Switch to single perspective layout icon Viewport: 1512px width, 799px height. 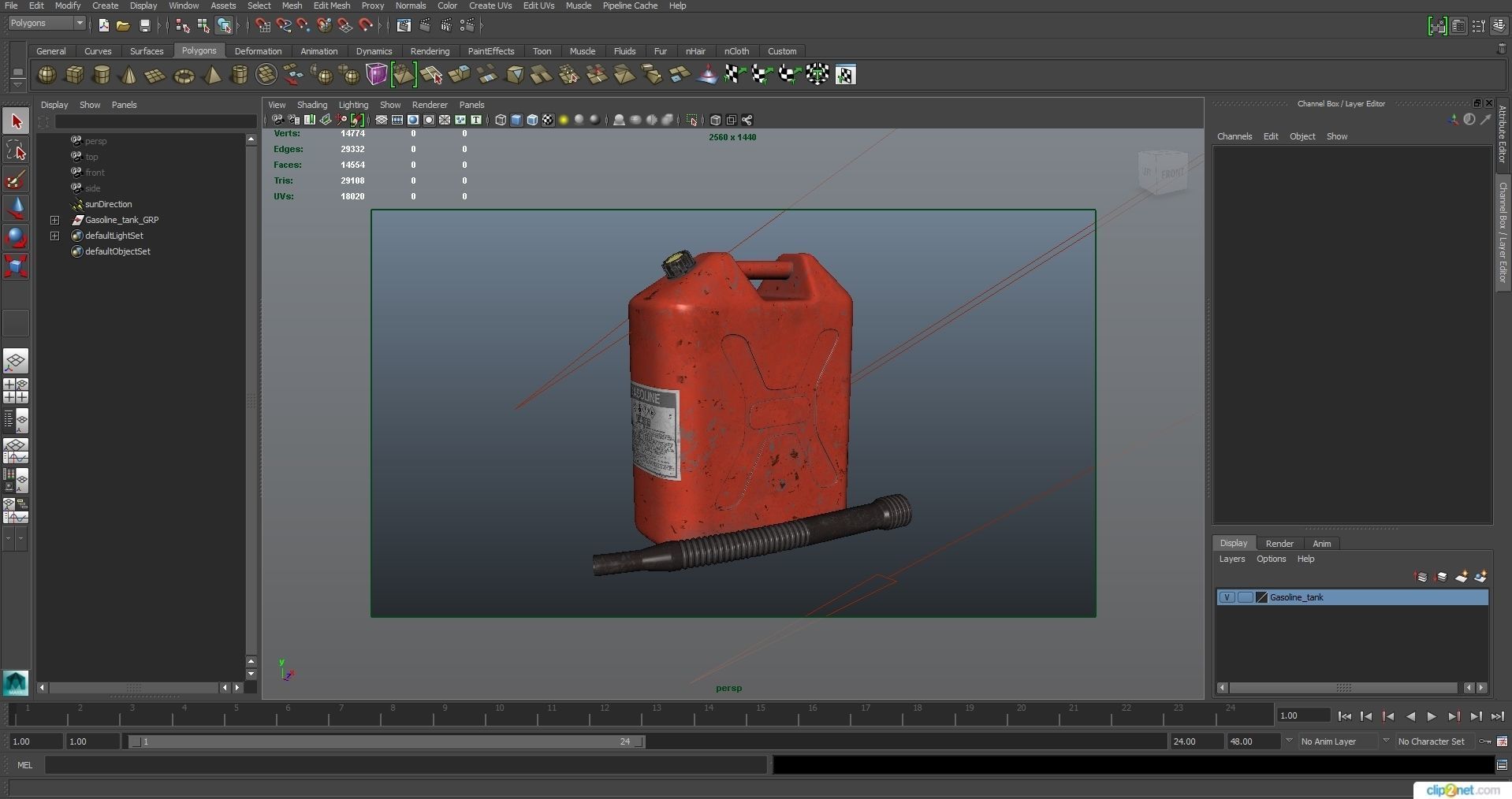[16, 361]
